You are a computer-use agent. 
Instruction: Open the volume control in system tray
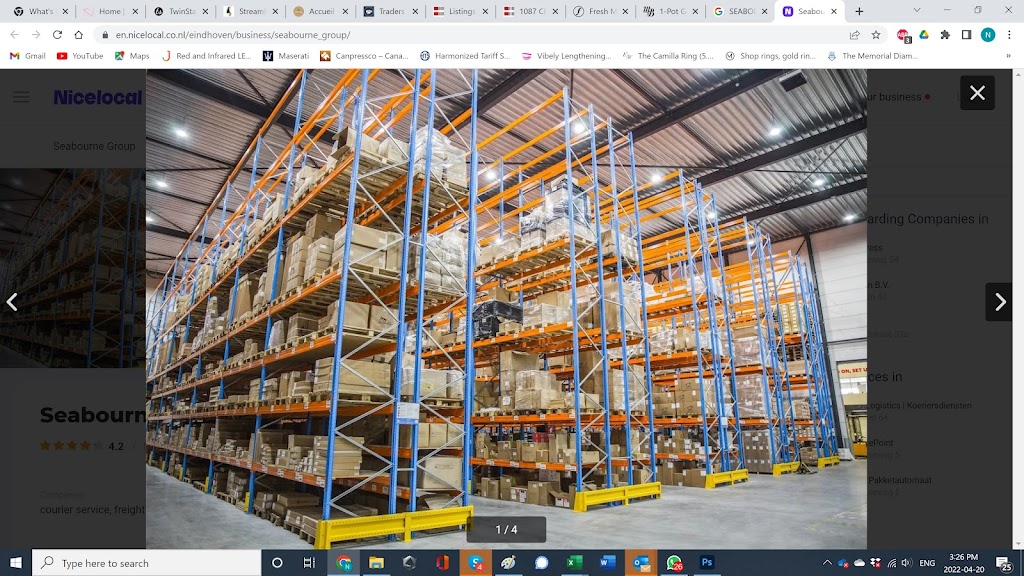point(906,563)
